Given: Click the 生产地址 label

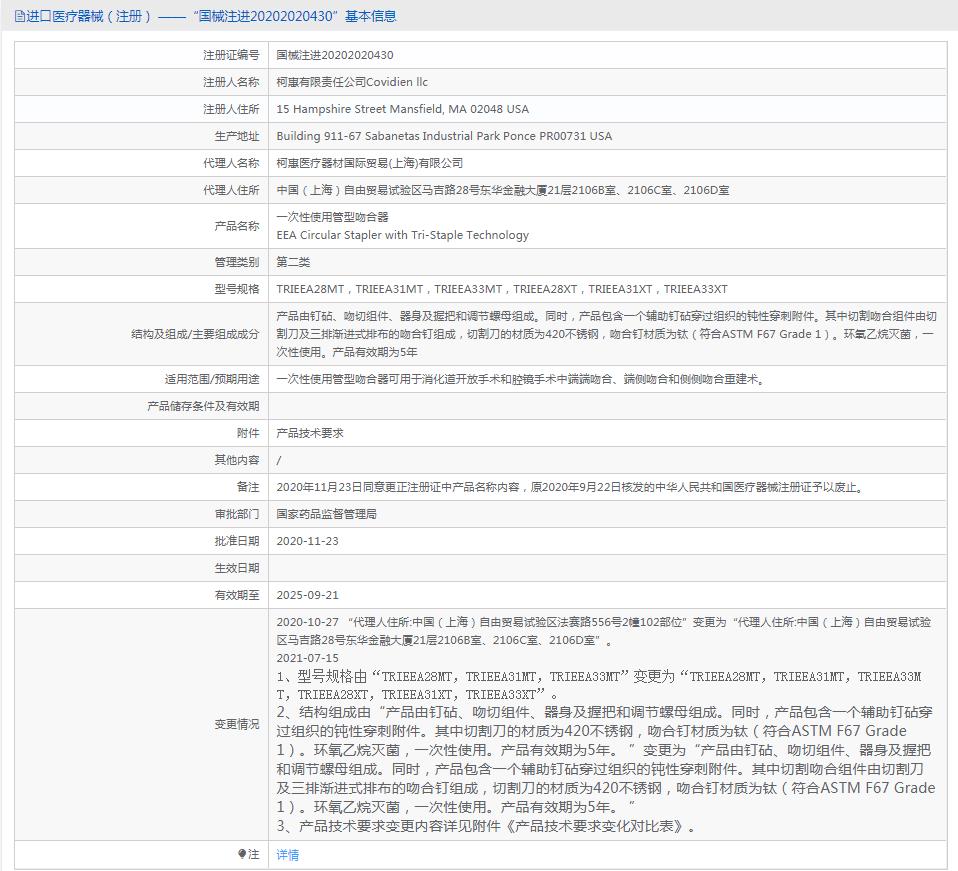Looking at the screenshot, I should click(236, 136).
